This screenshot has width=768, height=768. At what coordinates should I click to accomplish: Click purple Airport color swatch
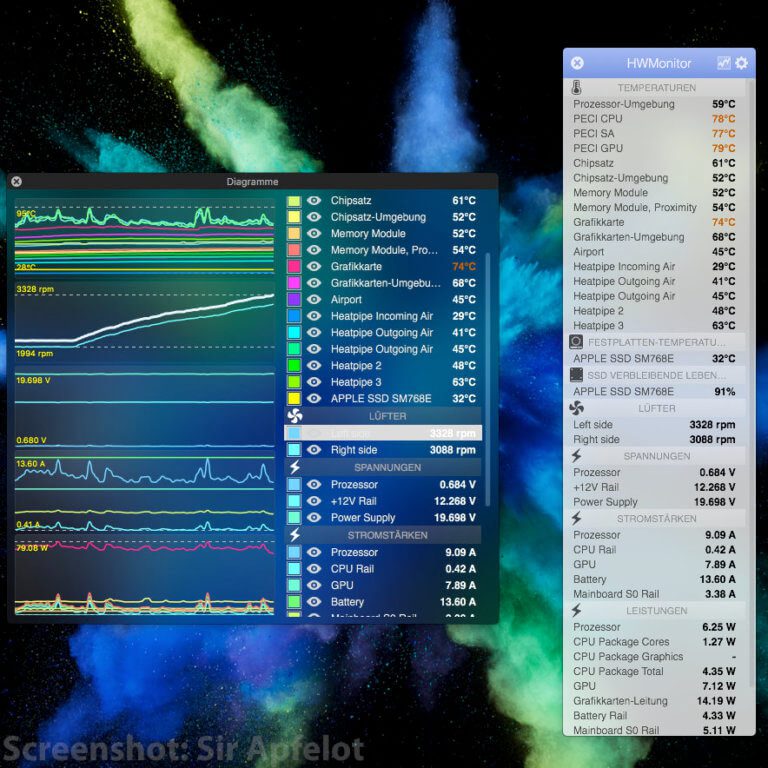coord(294,299)
